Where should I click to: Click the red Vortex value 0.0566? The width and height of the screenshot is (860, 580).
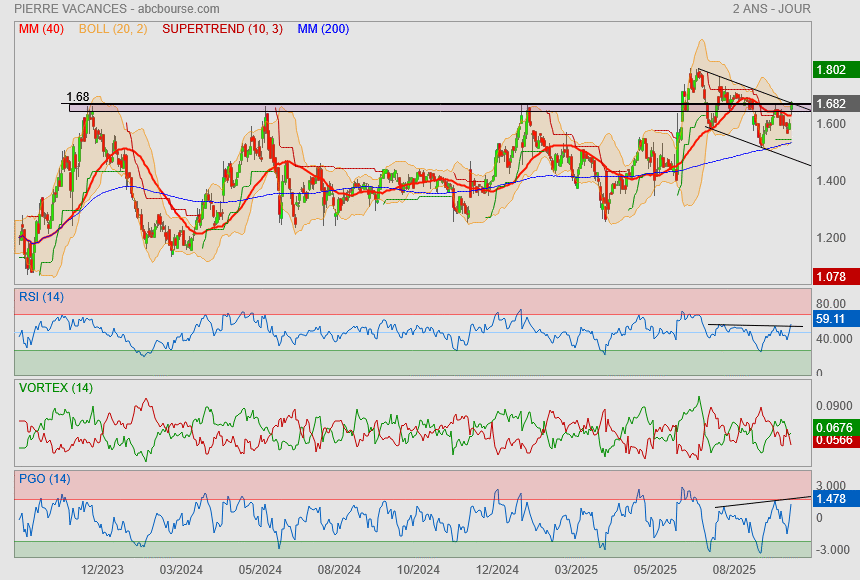click(x=834, y=440)
